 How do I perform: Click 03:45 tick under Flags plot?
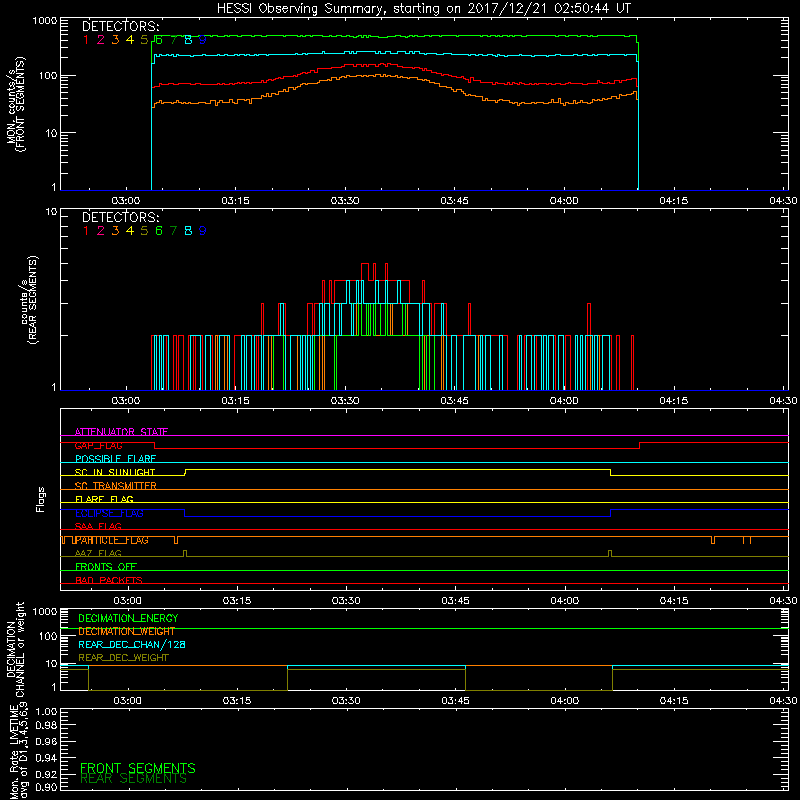coord(455,601)
